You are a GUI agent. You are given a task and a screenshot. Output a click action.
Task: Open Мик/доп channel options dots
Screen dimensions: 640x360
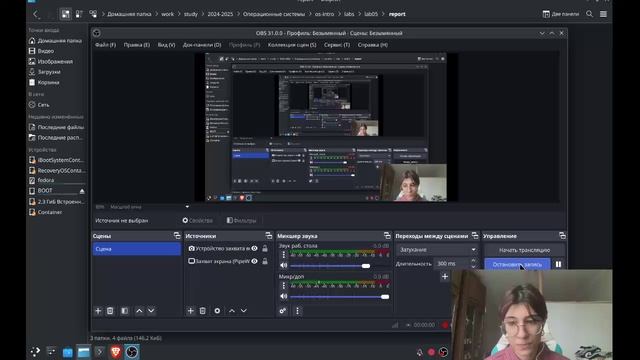pyautogui.click(x=284, y=286)
